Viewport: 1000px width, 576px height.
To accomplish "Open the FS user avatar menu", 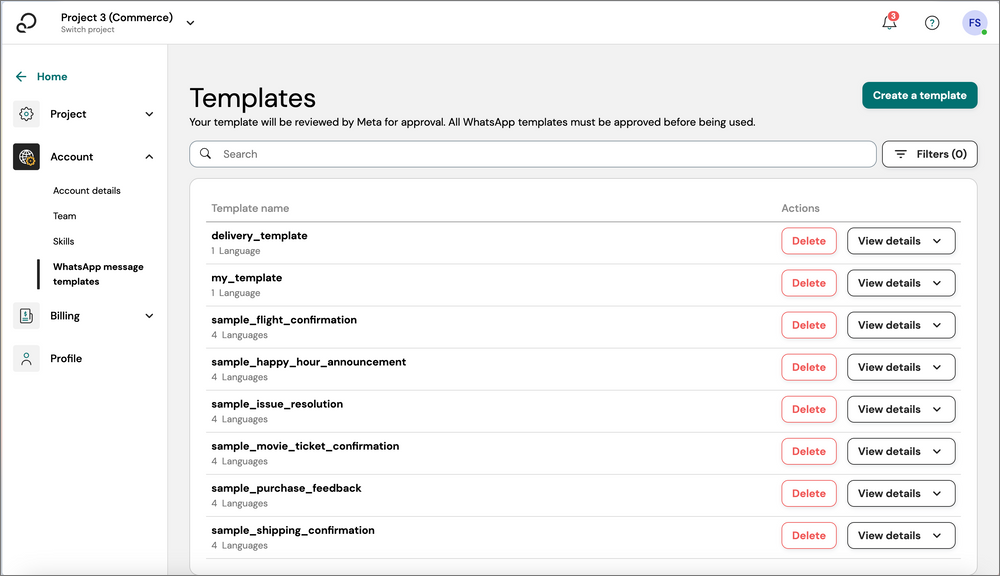I will (x=974, y=23).
